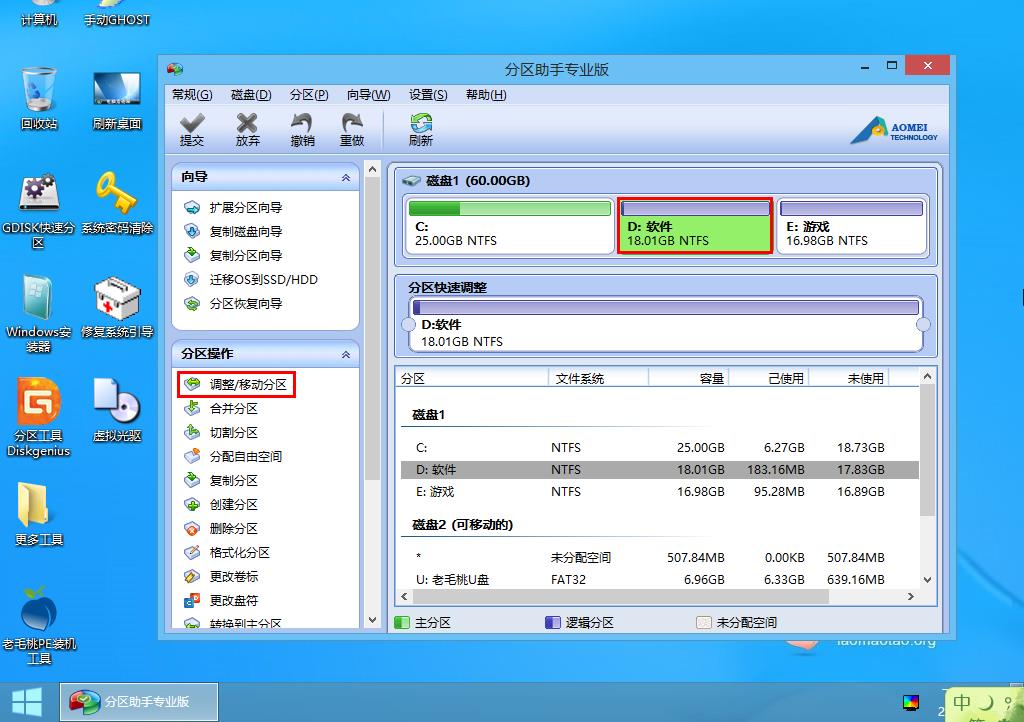The height and width of the screenshot is (722, 1024).
Task: Click the right handle of partition resize slider
Action: 923,325
